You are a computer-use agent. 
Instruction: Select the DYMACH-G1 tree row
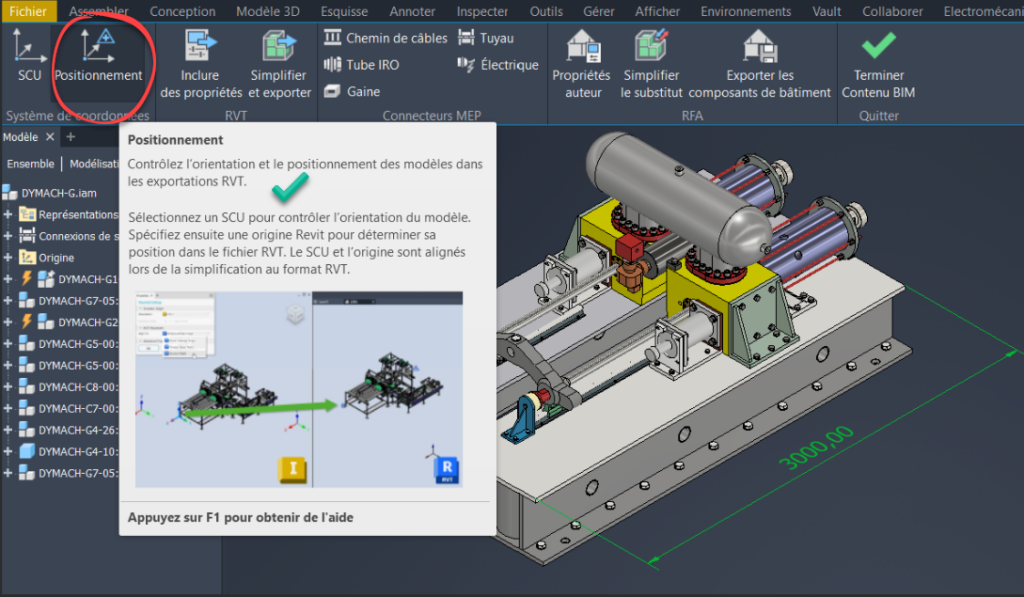tap(69, 279)
